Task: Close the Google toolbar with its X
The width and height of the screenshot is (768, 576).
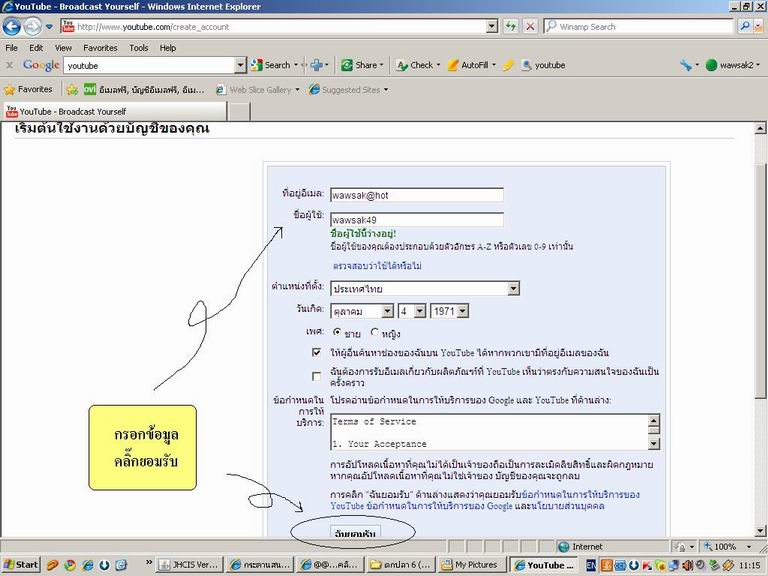Action: pos(9,65)
